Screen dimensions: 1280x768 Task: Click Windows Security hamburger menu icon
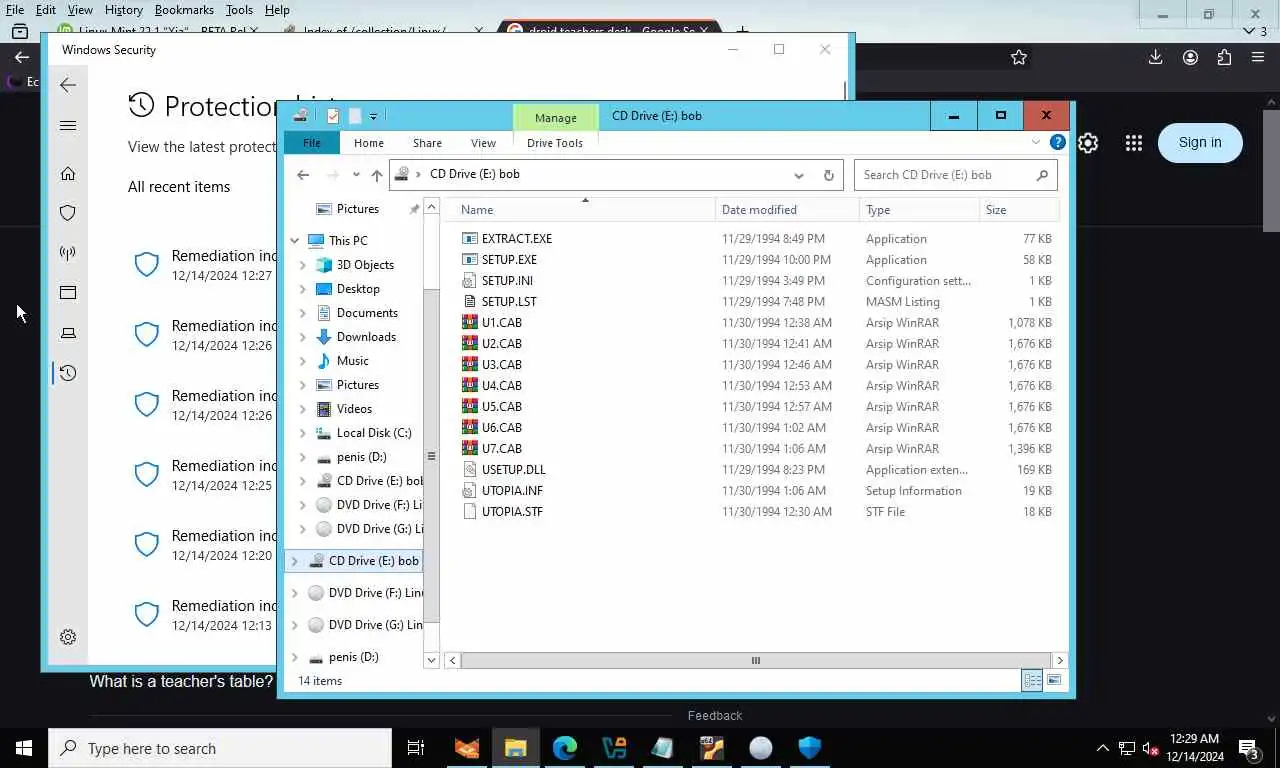(x=68, y=126)
